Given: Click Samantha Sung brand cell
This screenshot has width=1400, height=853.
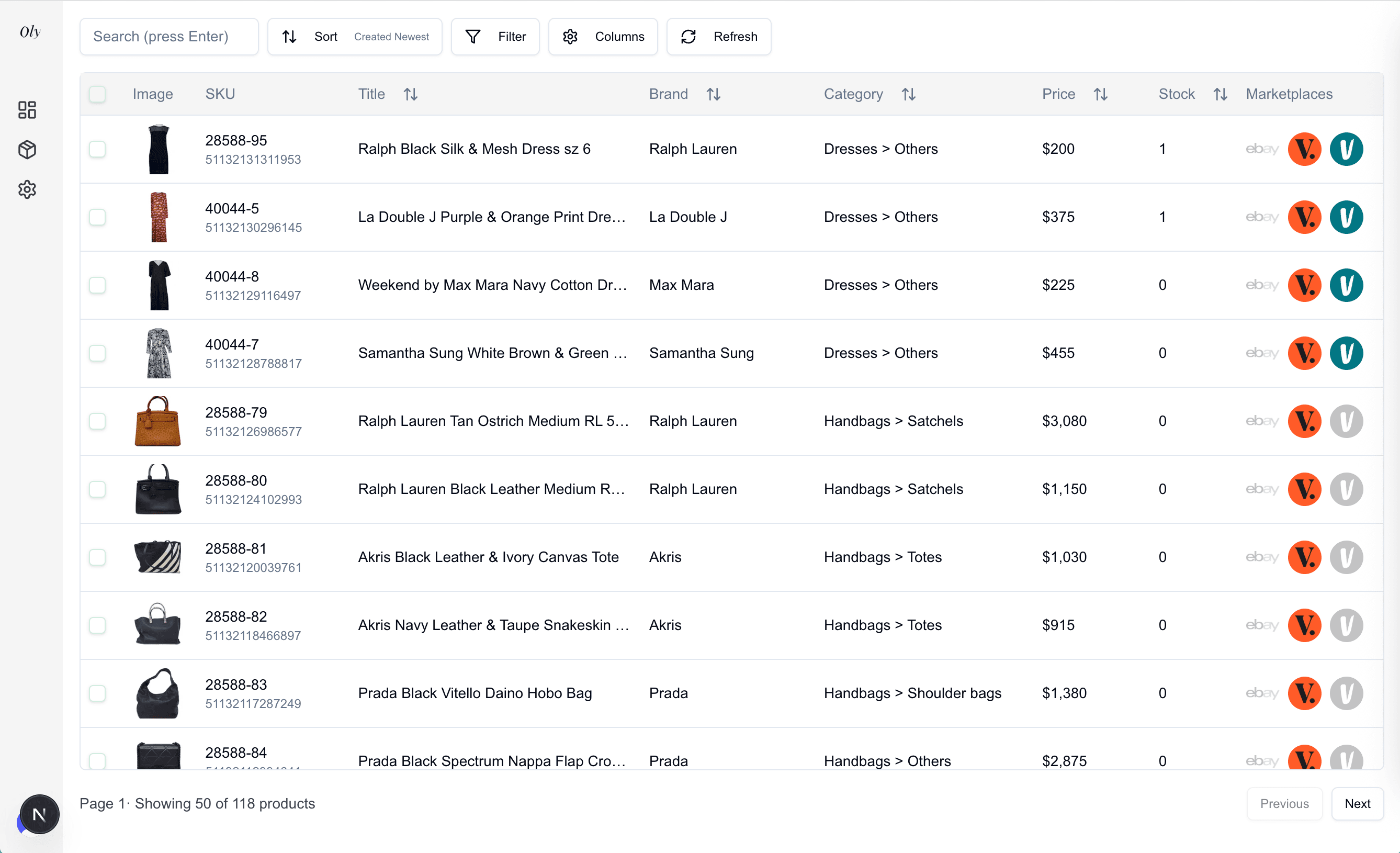Looking at the screenshot, I should [701, 353].
